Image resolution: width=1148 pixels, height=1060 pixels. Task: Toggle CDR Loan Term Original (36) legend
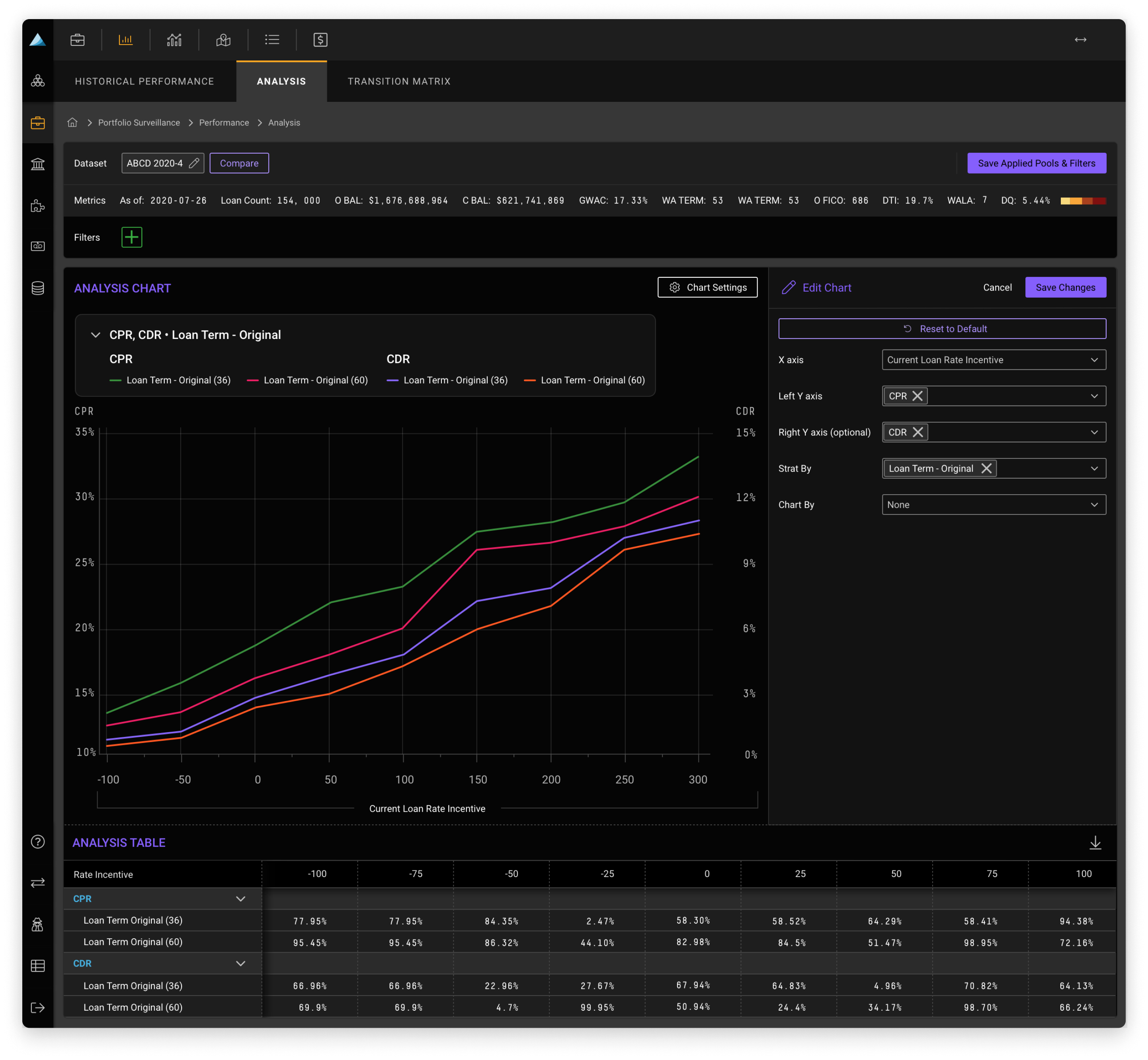tap(447, 380)
